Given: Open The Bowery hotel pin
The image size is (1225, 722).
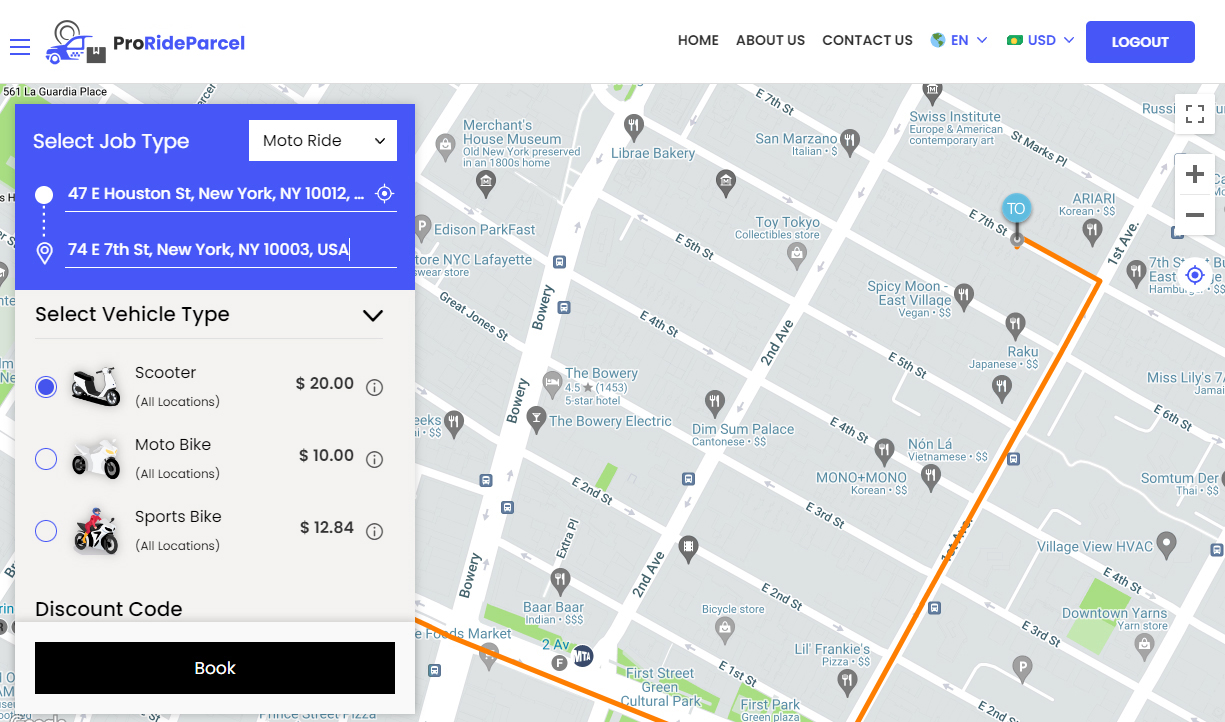Looking at the screenshot, I should point(551,382).
